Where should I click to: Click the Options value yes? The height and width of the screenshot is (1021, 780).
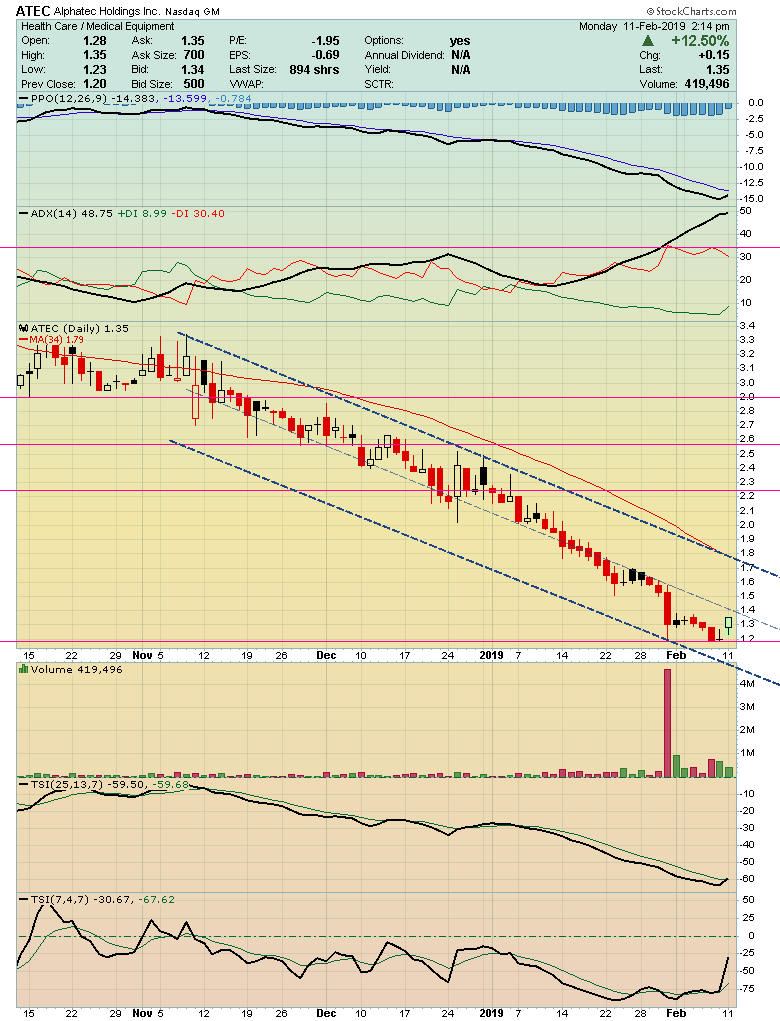point(460,40)
